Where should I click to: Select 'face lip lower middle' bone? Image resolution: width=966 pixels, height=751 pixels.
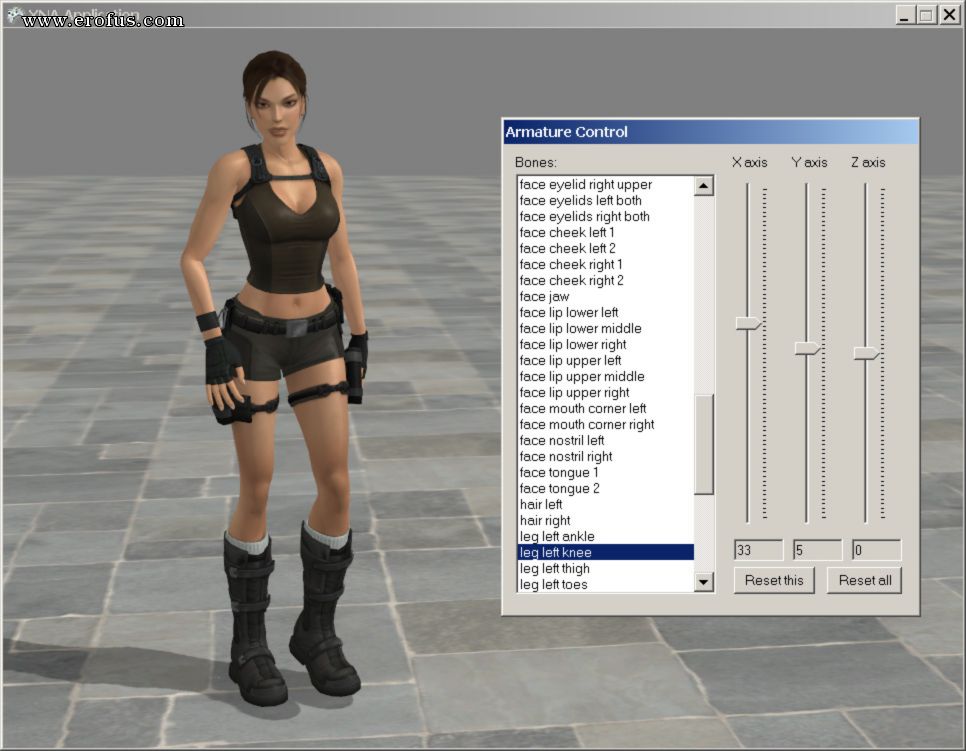click(606, 328)
